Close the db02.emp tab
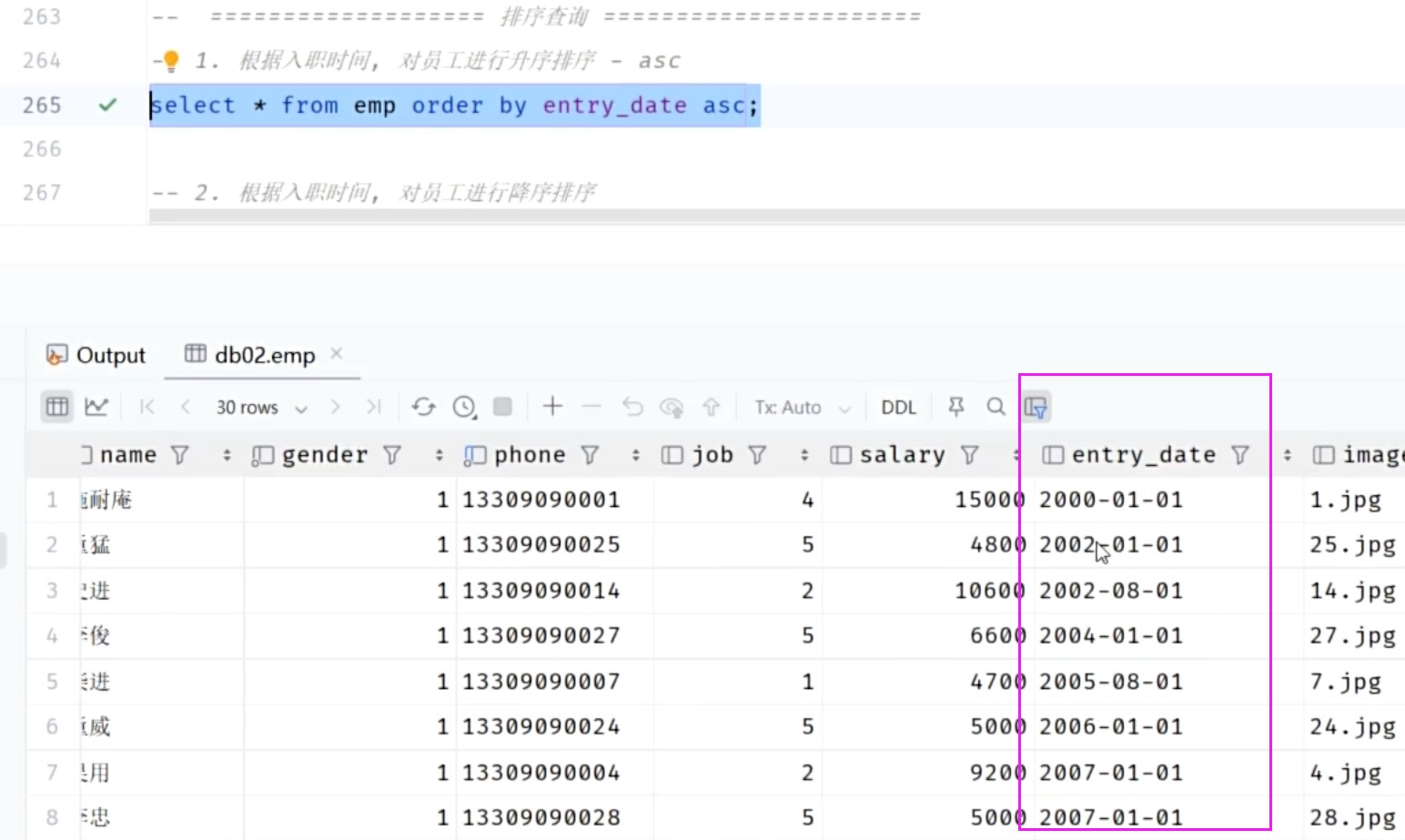The height and width of the screenshot is (840, 1405). (337, 353)
